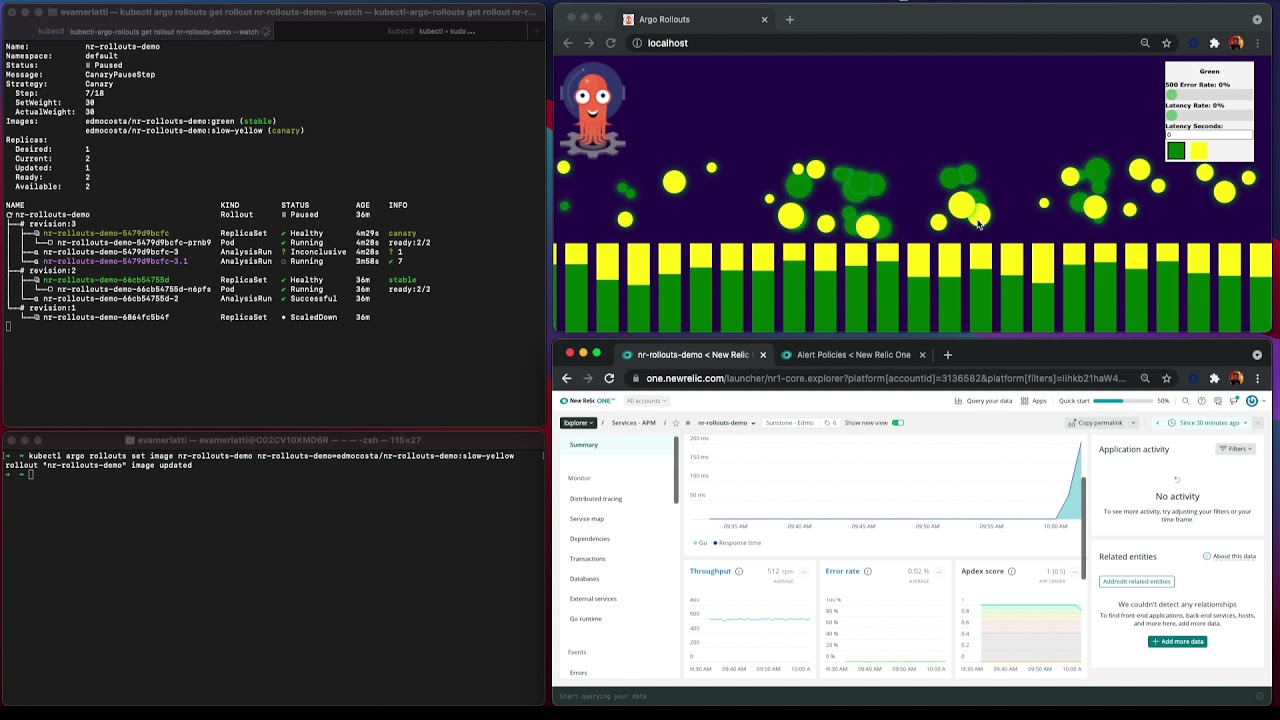
Task: Open extensions puzzle icon in the New Relic window
Action: 1214,378
